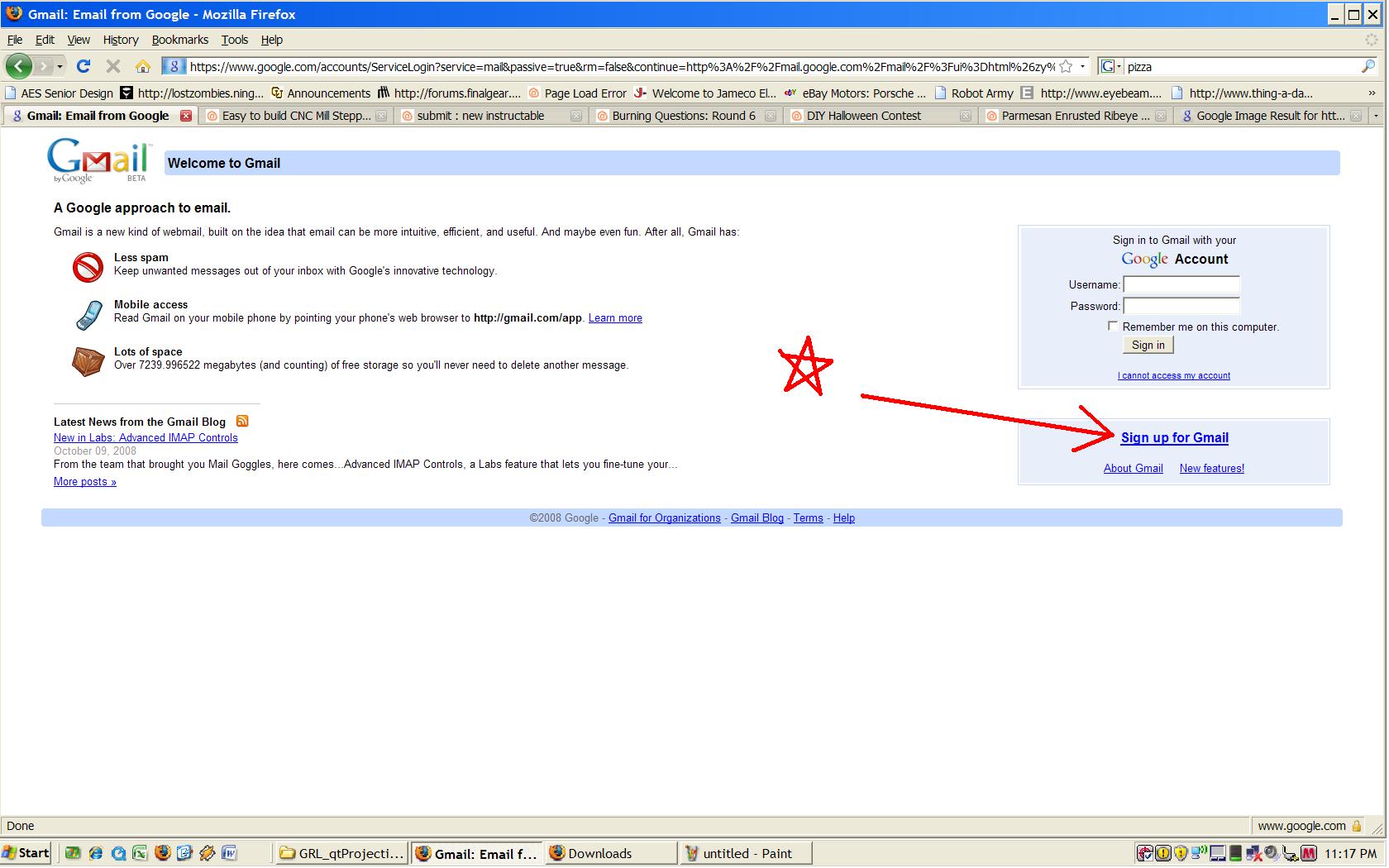Open the address bar URL history dropdown
1389x868 pixels.
pos(1082,66)
